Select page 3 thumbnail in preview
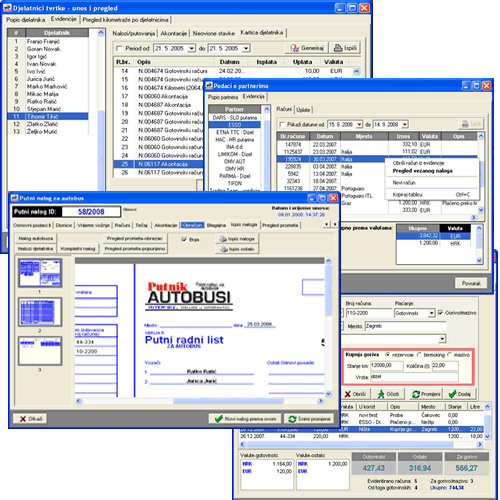This screenshot has width=500, height=500. click(40, 351)
